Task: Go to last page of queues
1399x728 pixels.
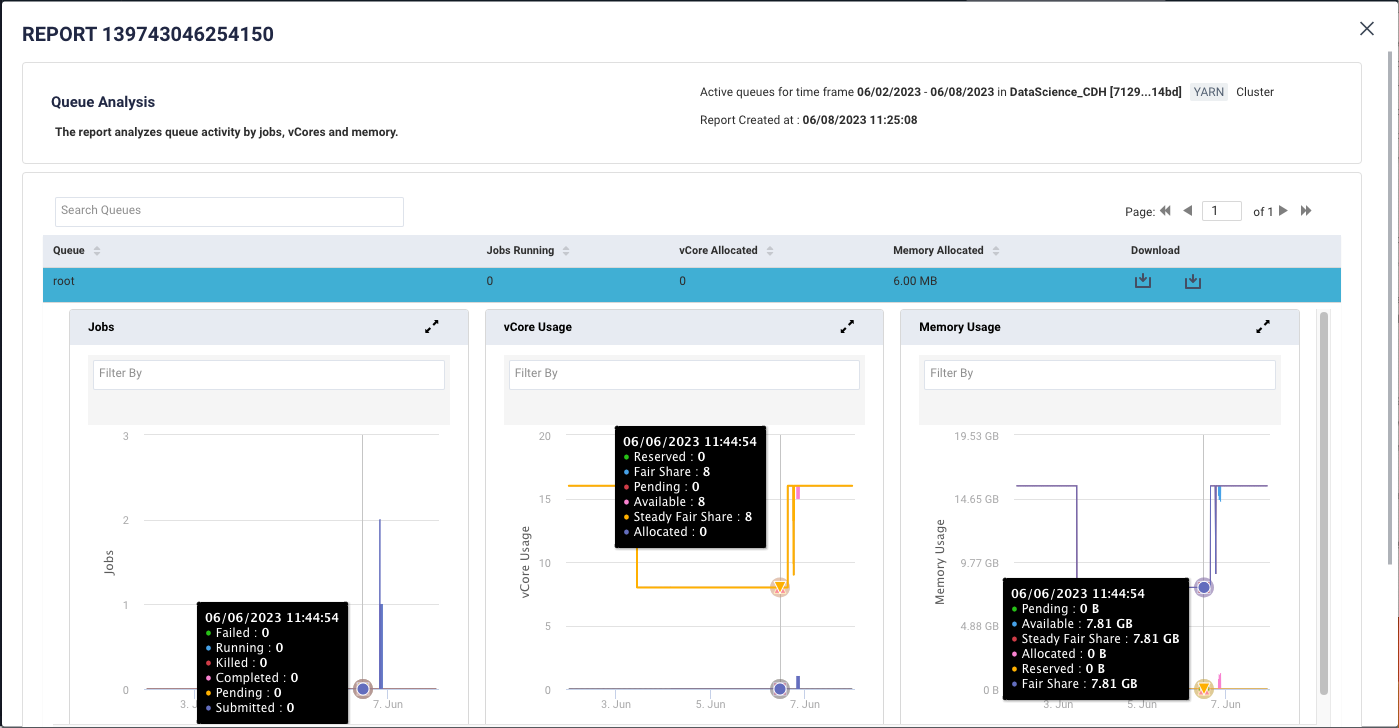Action: (x=1306, y=211)
